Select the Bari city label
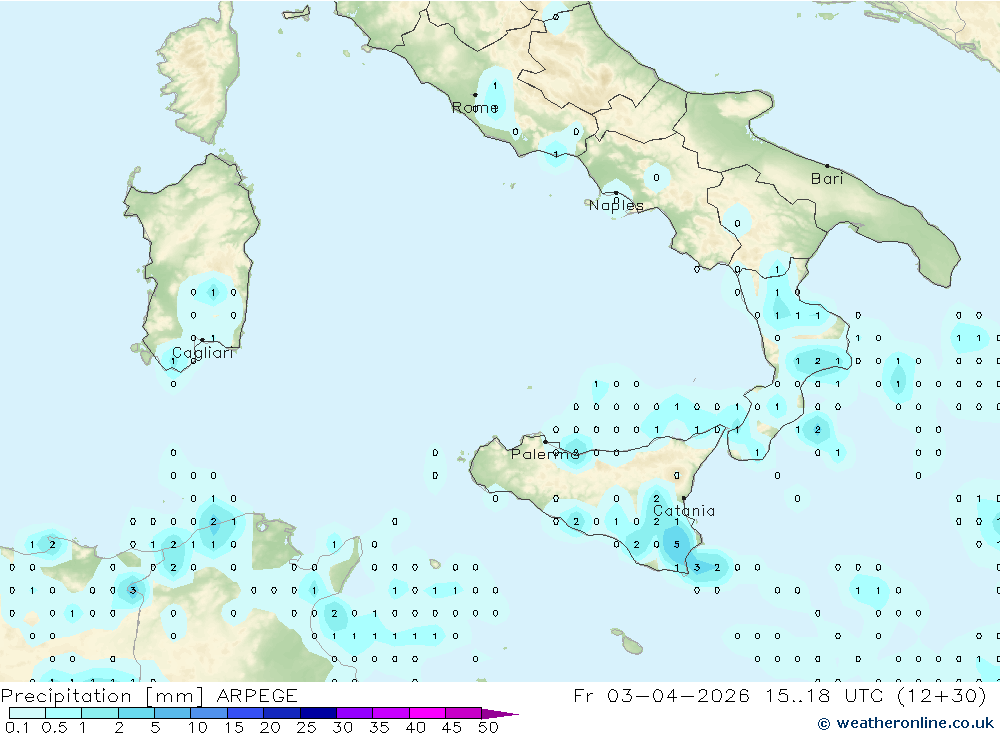This screenshot has width=1000, height=733. [827, 179]
